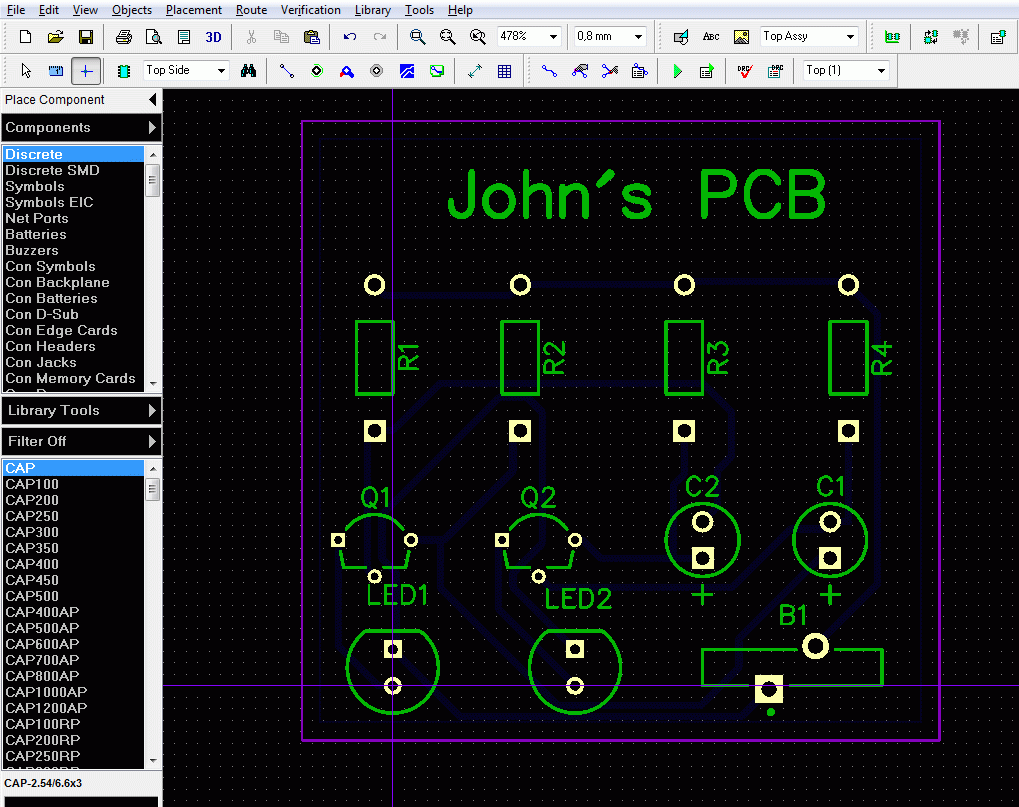Open the File menu

(x=16, y=10)
